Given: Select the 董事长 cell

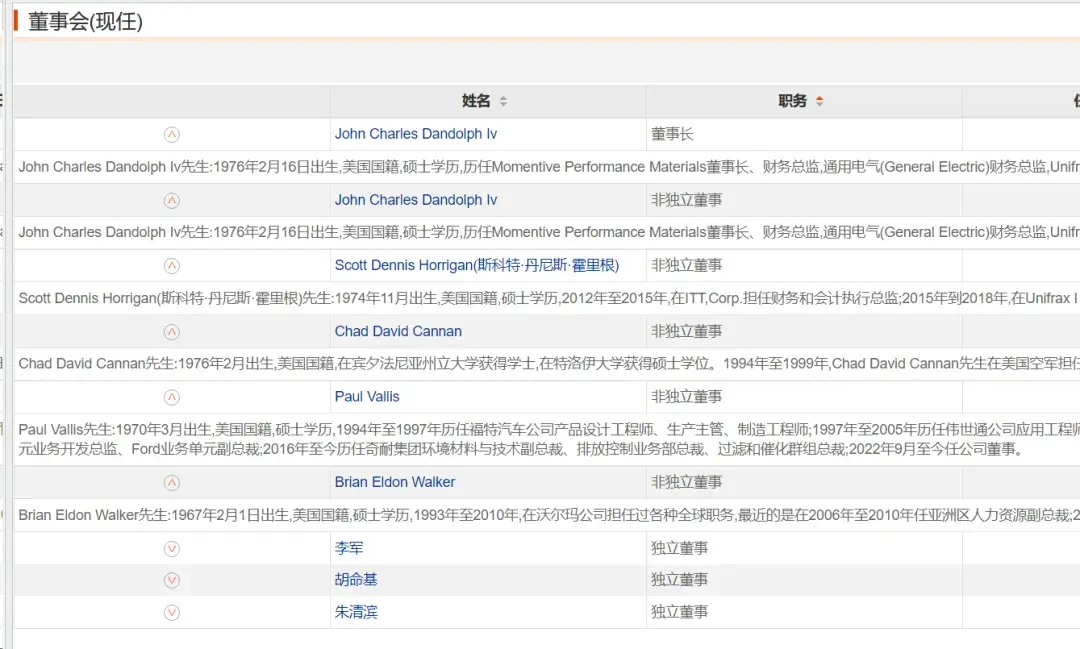Looking at the screenshot, I should click(x=804, y=134).
